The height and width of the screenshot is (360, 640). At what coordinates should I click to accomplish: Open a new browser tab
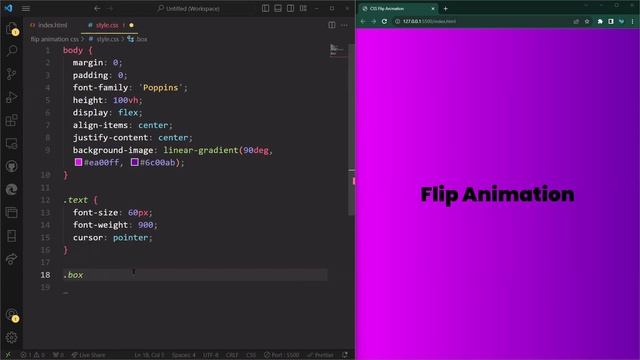click(x=446, y=9)
